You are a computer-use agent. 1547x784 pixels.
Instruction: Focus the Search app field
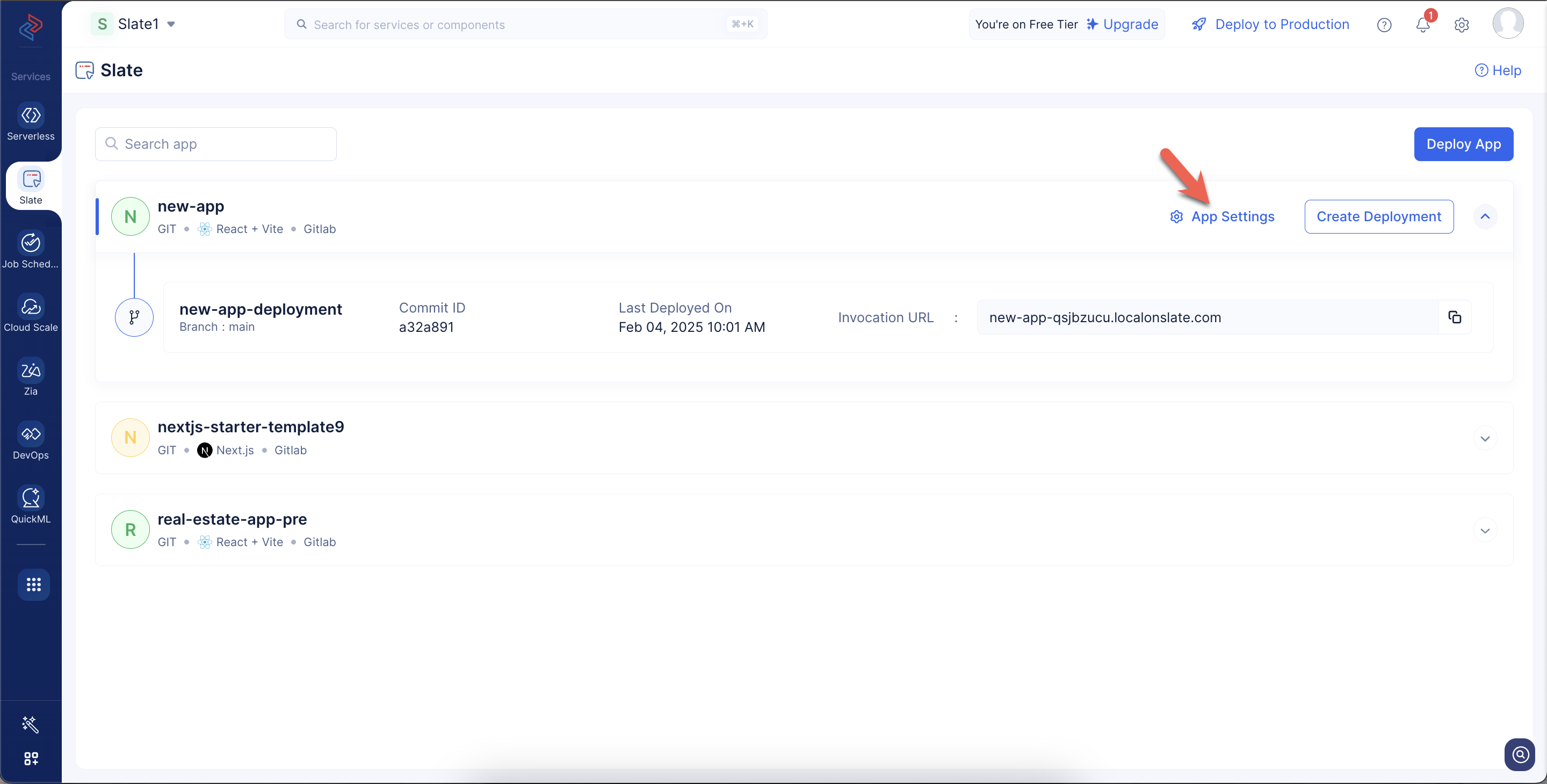(x=216, y=144)
